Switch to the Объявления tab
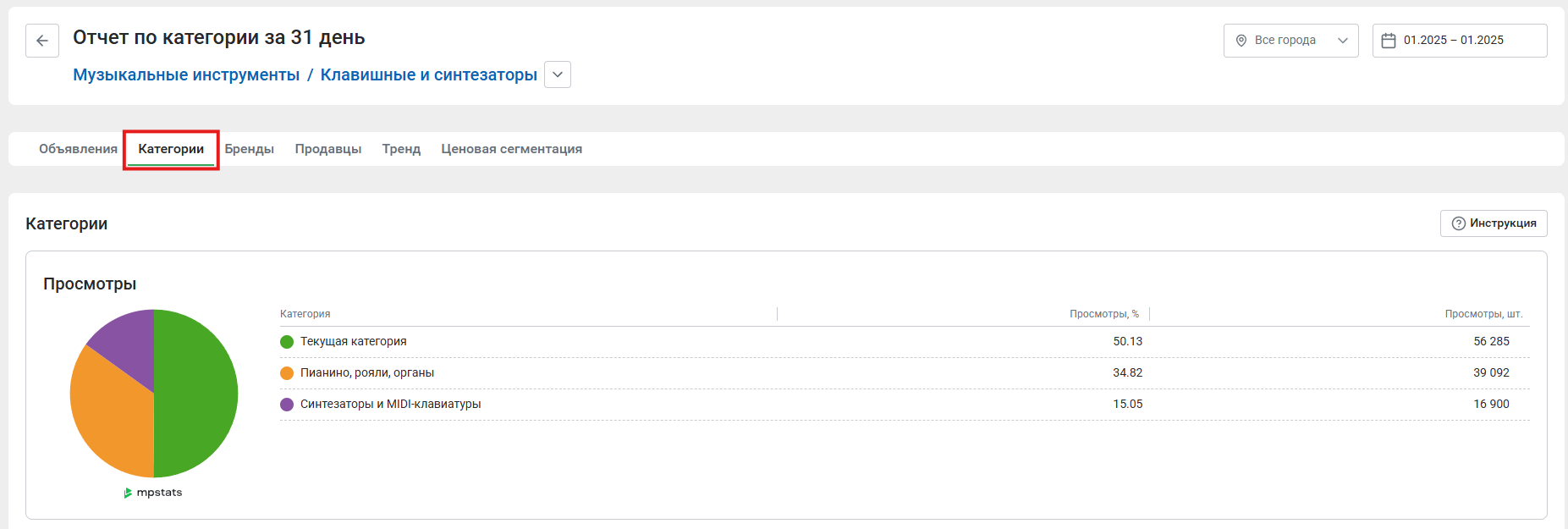 click(x=78, y=149)
